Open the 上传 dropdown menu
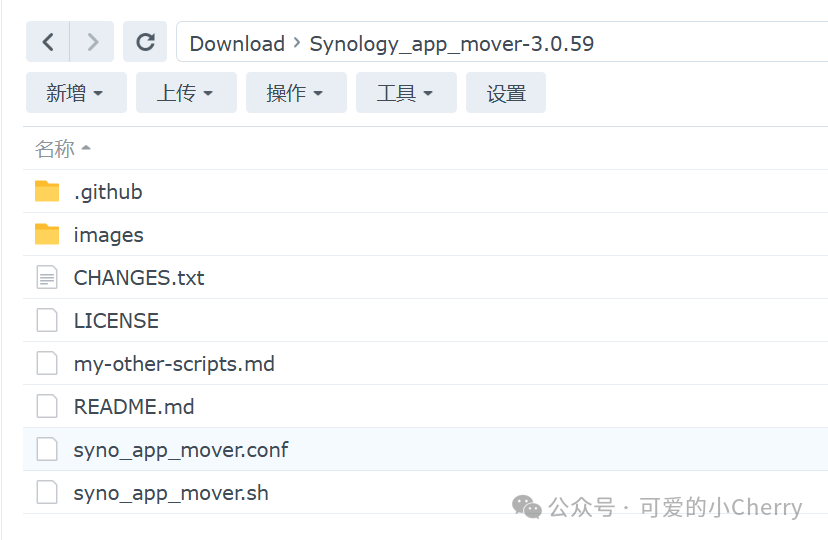The width and height of the screenshot is (828, 540). pos(186,93)
